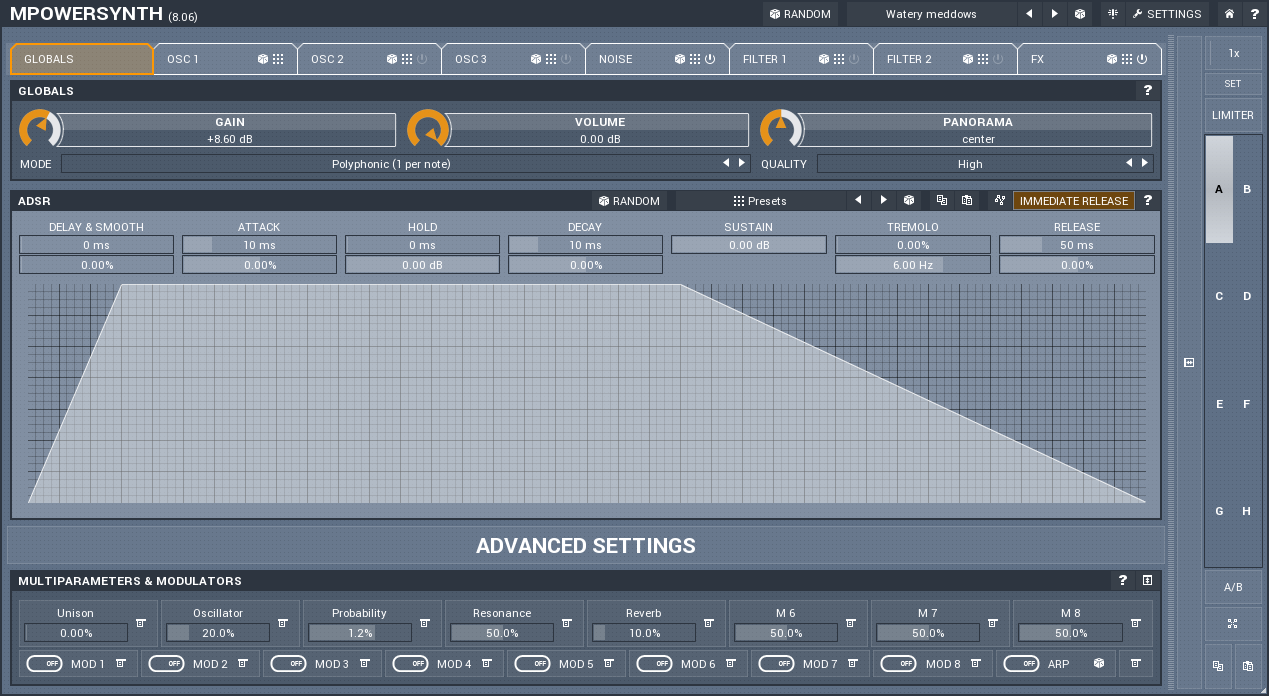Toggle the FX power button

pos(1142,59)
